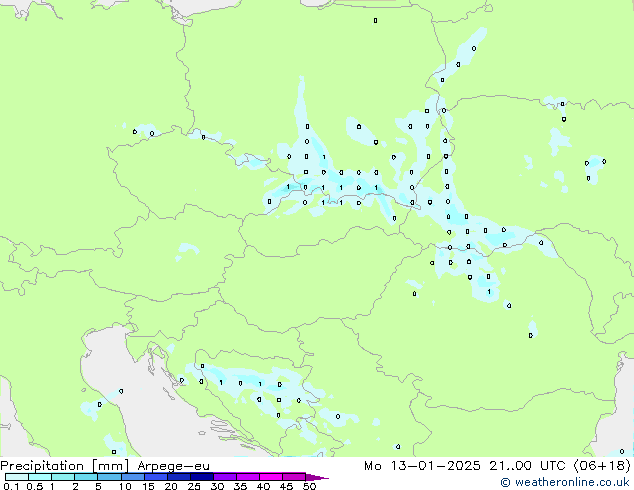Click the legend swatch between 15 and 20
The height and width of the screenshot is (490, 634).
156,477
